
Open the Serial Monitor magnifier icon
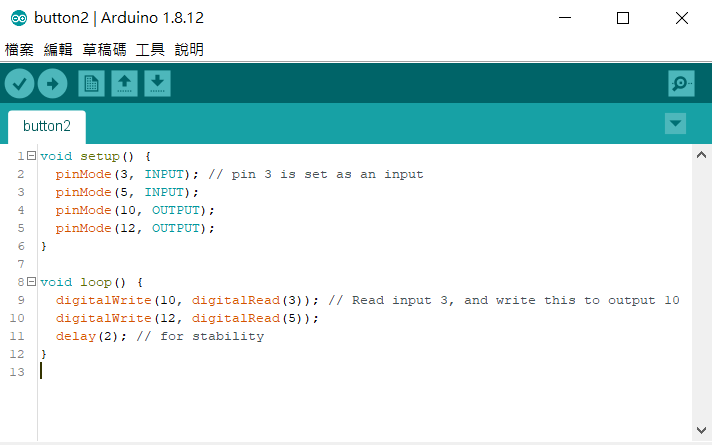[681, 84]
